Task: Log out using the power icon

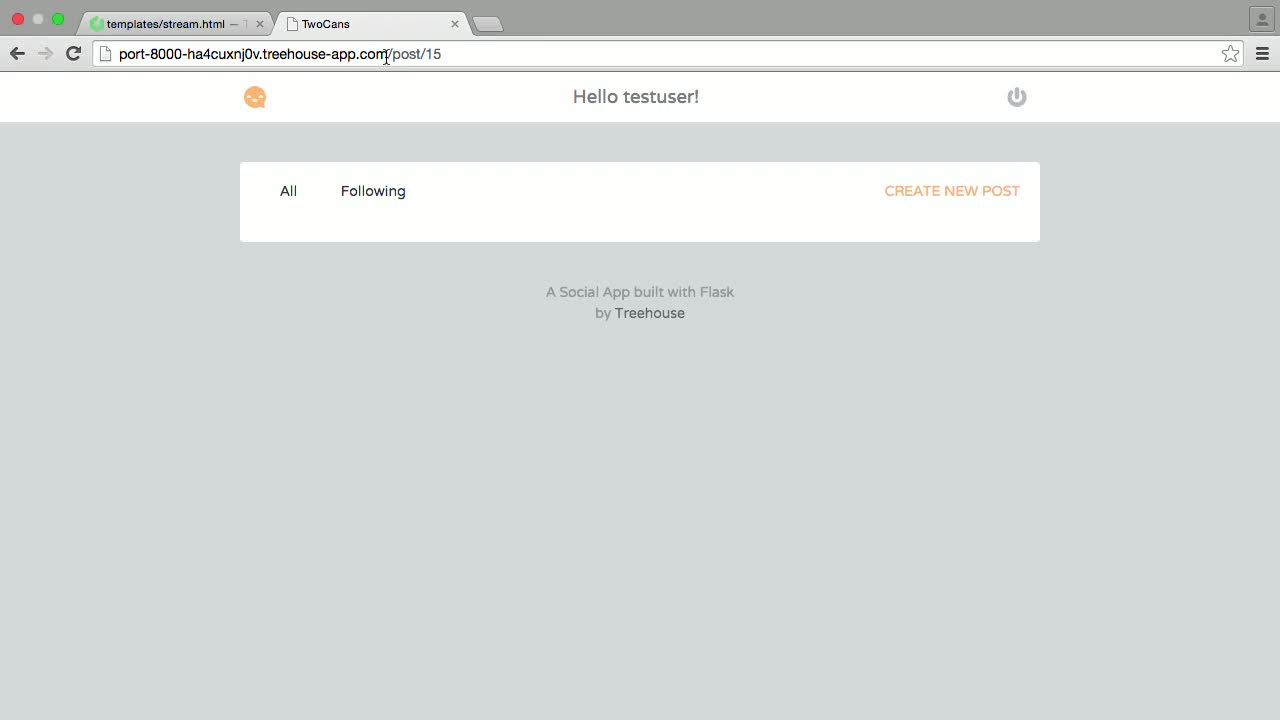Action: pyautogui.click(x=1016, y=97)
